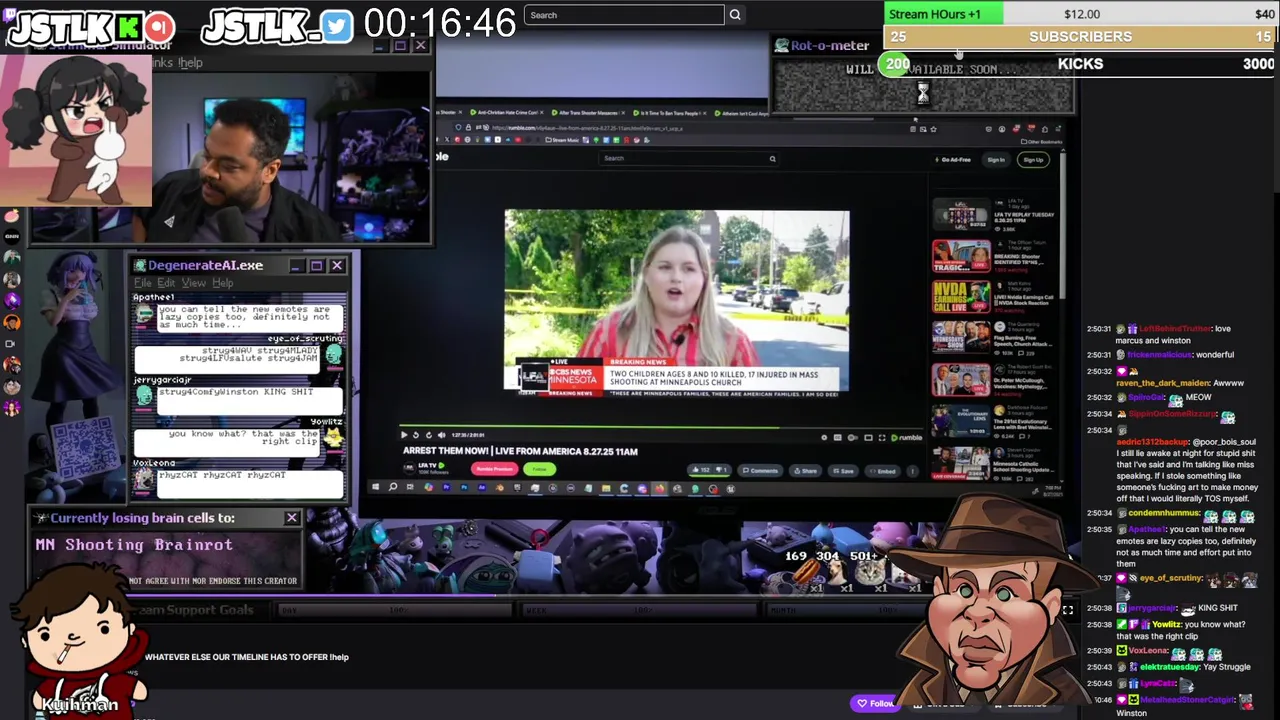This screenshot has width=1280, height=720.
Task: Open the LFA TV channel avatar below video
Action: pos(409,469)
